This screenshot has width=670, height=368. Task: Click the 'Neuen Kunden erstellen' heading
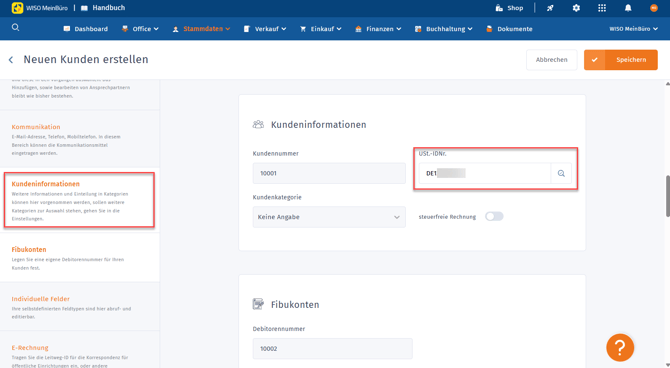click(x=86, y=59)
